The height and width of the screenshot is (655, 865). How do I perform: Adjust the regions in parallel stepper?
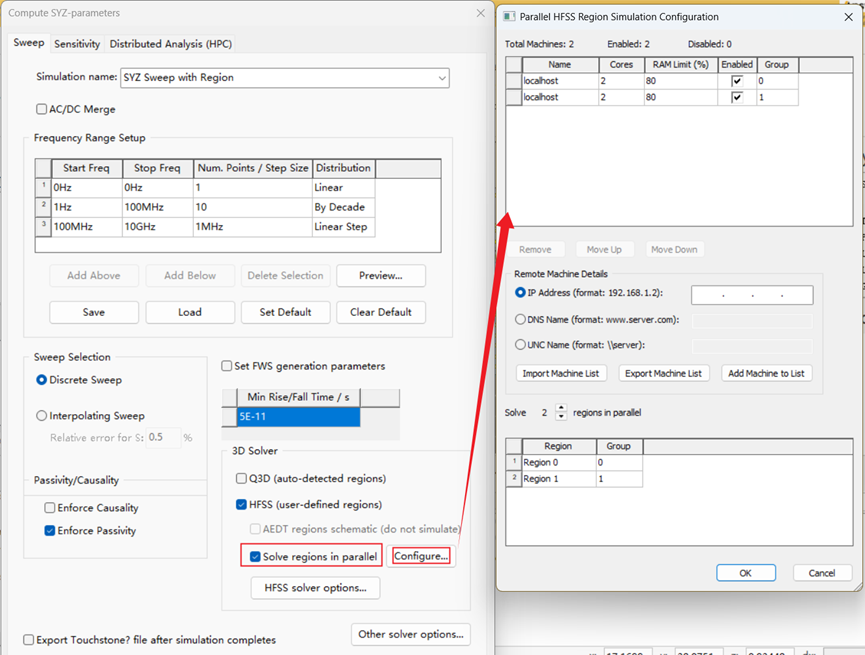561,412
